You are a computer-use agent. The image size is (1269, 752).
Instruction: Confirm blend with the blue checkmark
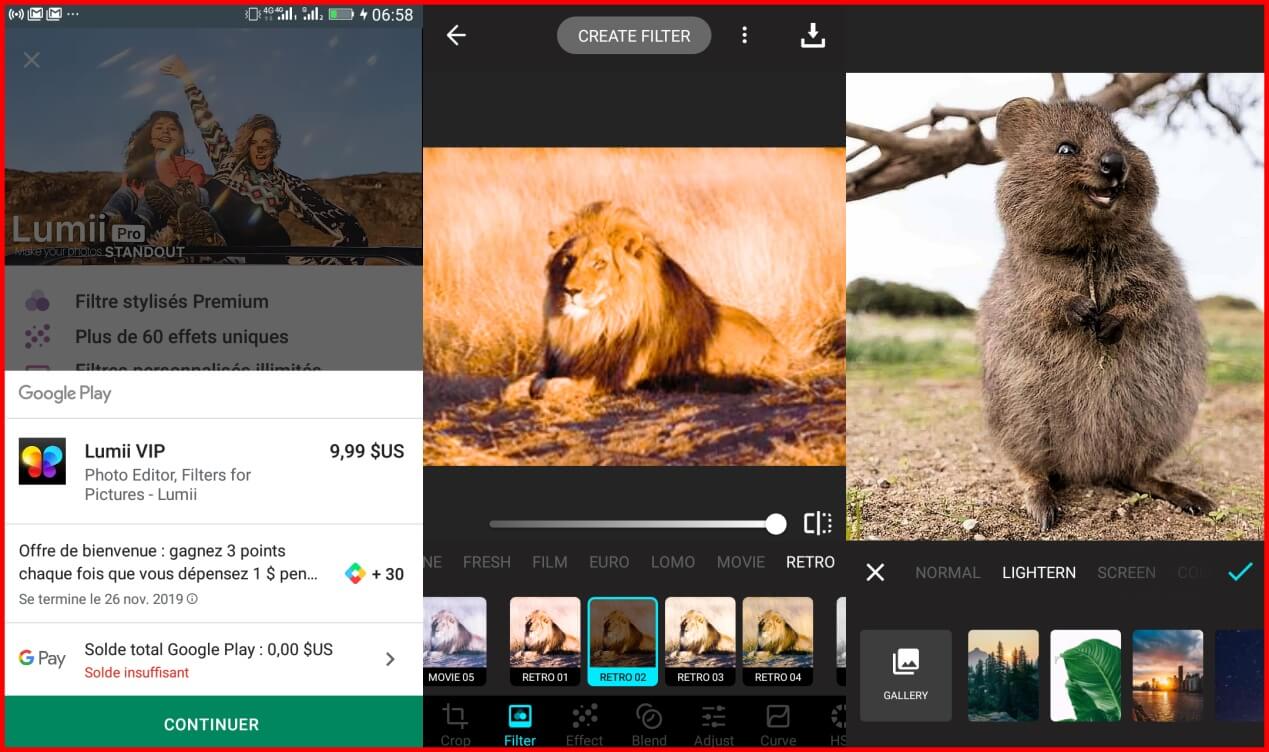1240,572
